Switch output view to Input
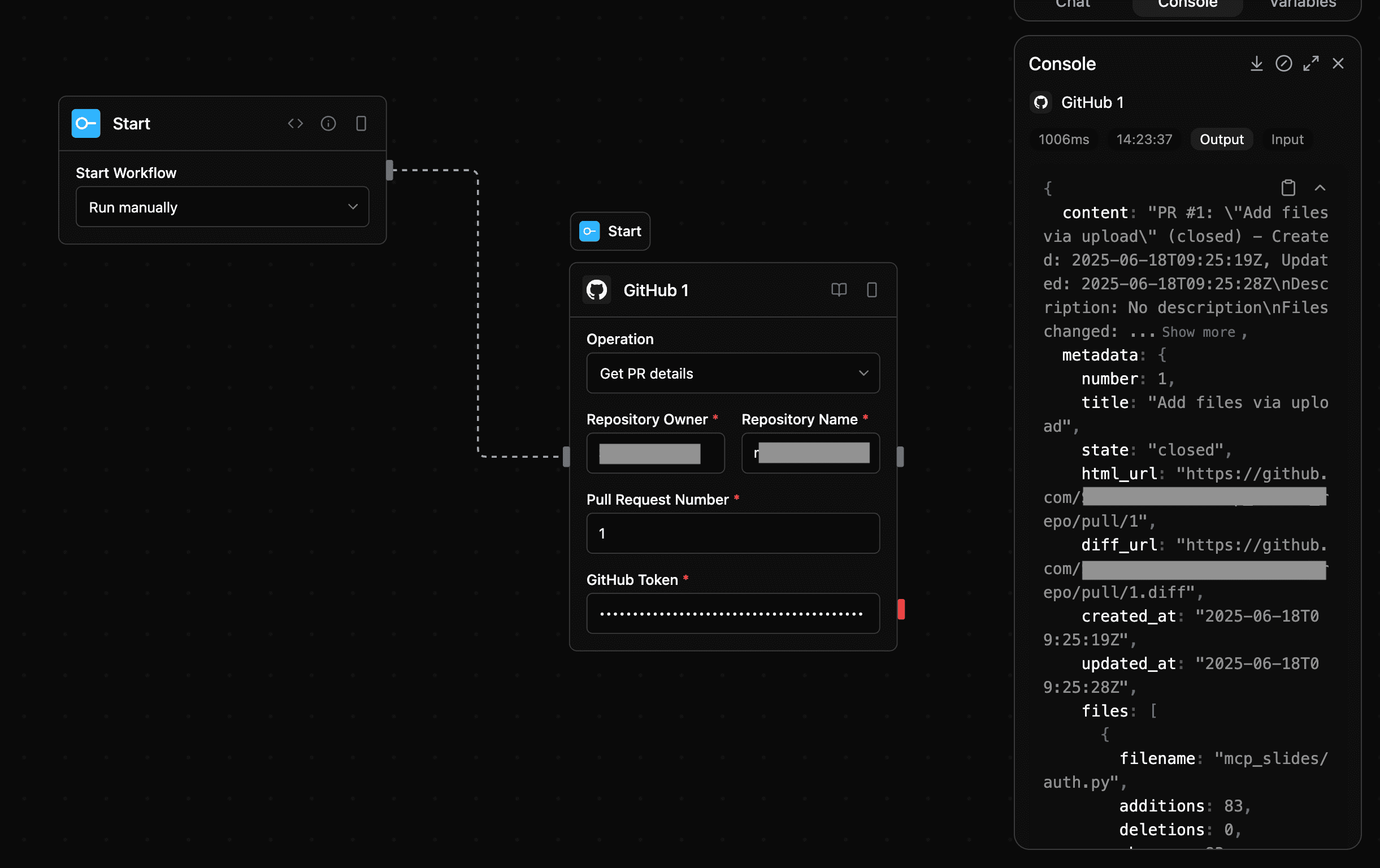The width and height of the screenshot is (1380, 868). 1287,138
